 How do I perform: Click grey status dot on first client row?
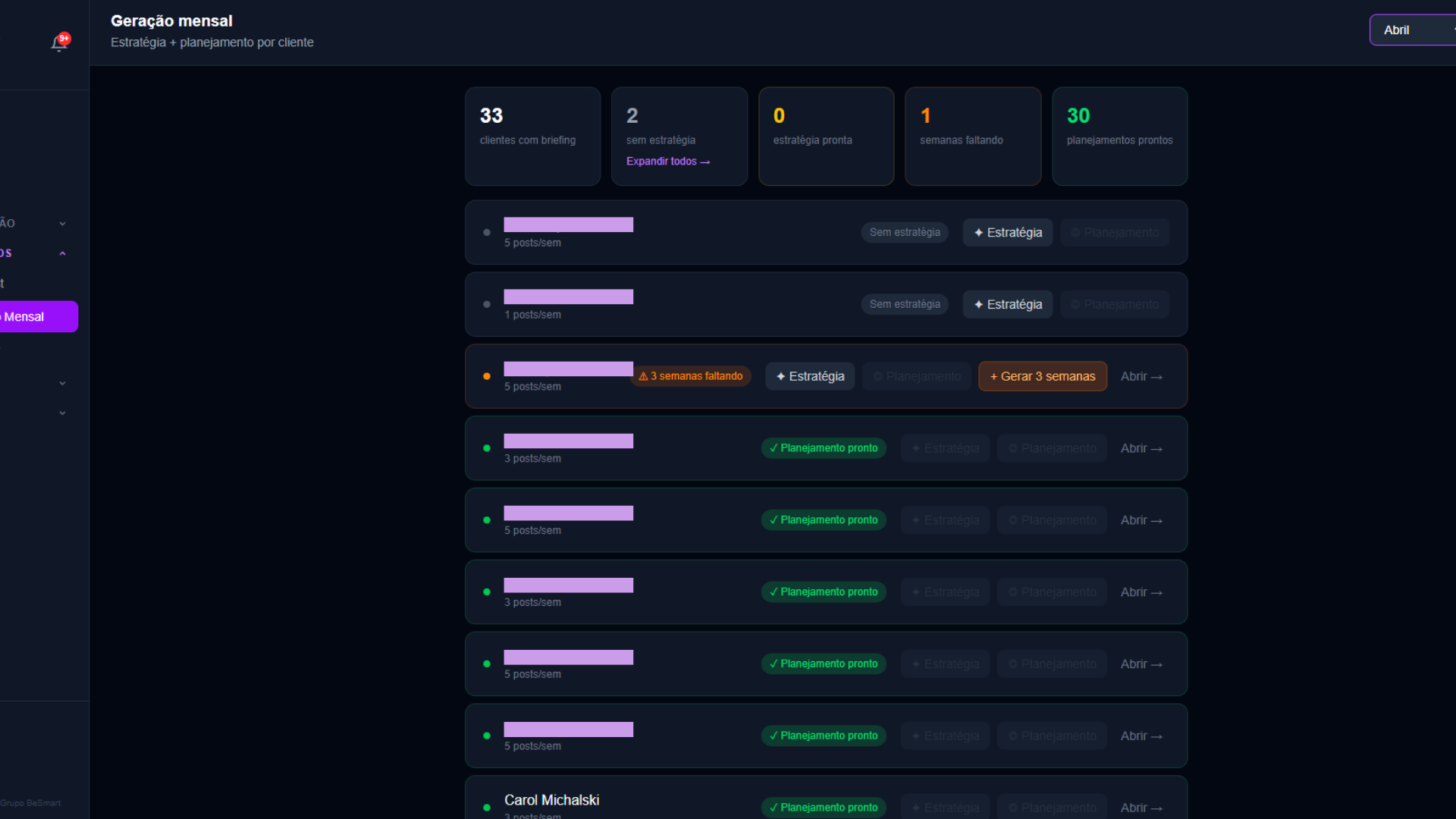click(487, 233)
